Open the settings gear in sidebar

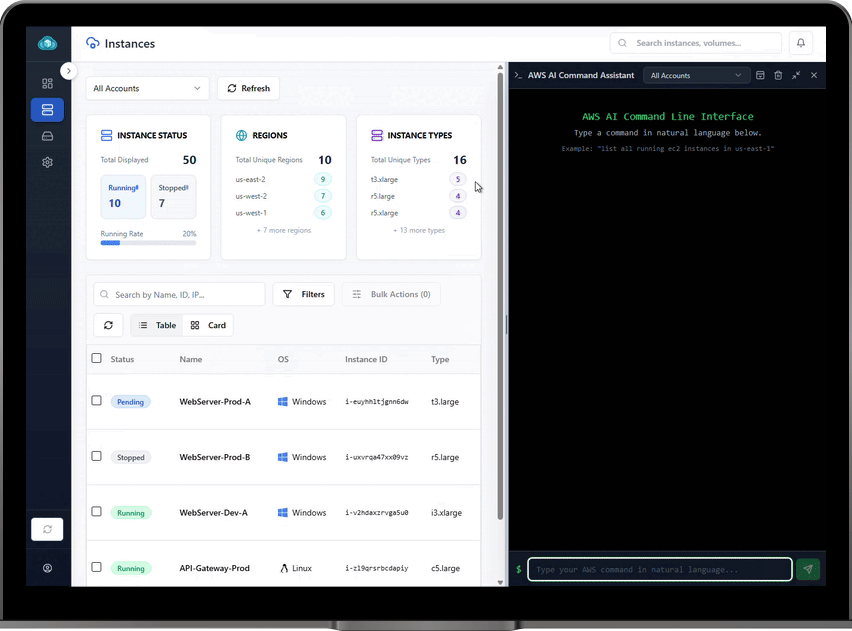47,162
